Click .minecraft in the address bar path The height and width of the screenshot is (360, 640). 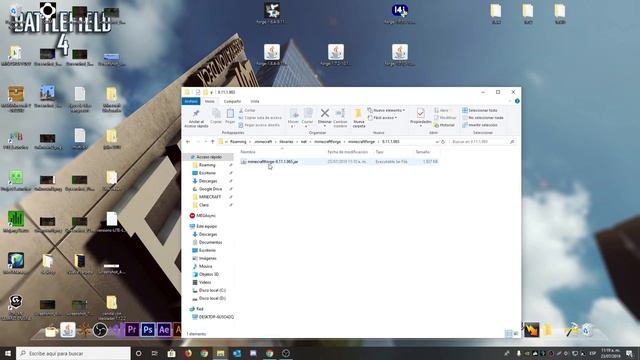[x=263, y=142]
